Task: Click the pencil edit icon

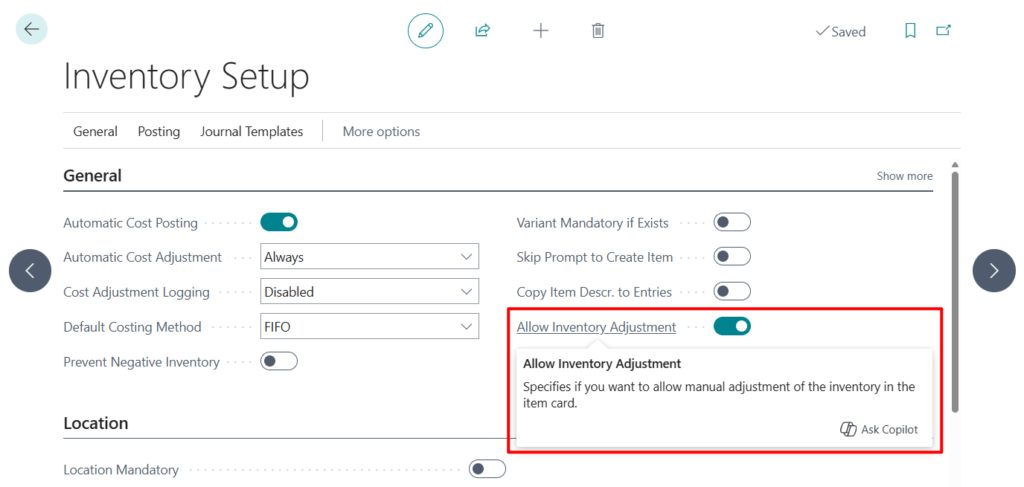Action: tap(425, 31)
